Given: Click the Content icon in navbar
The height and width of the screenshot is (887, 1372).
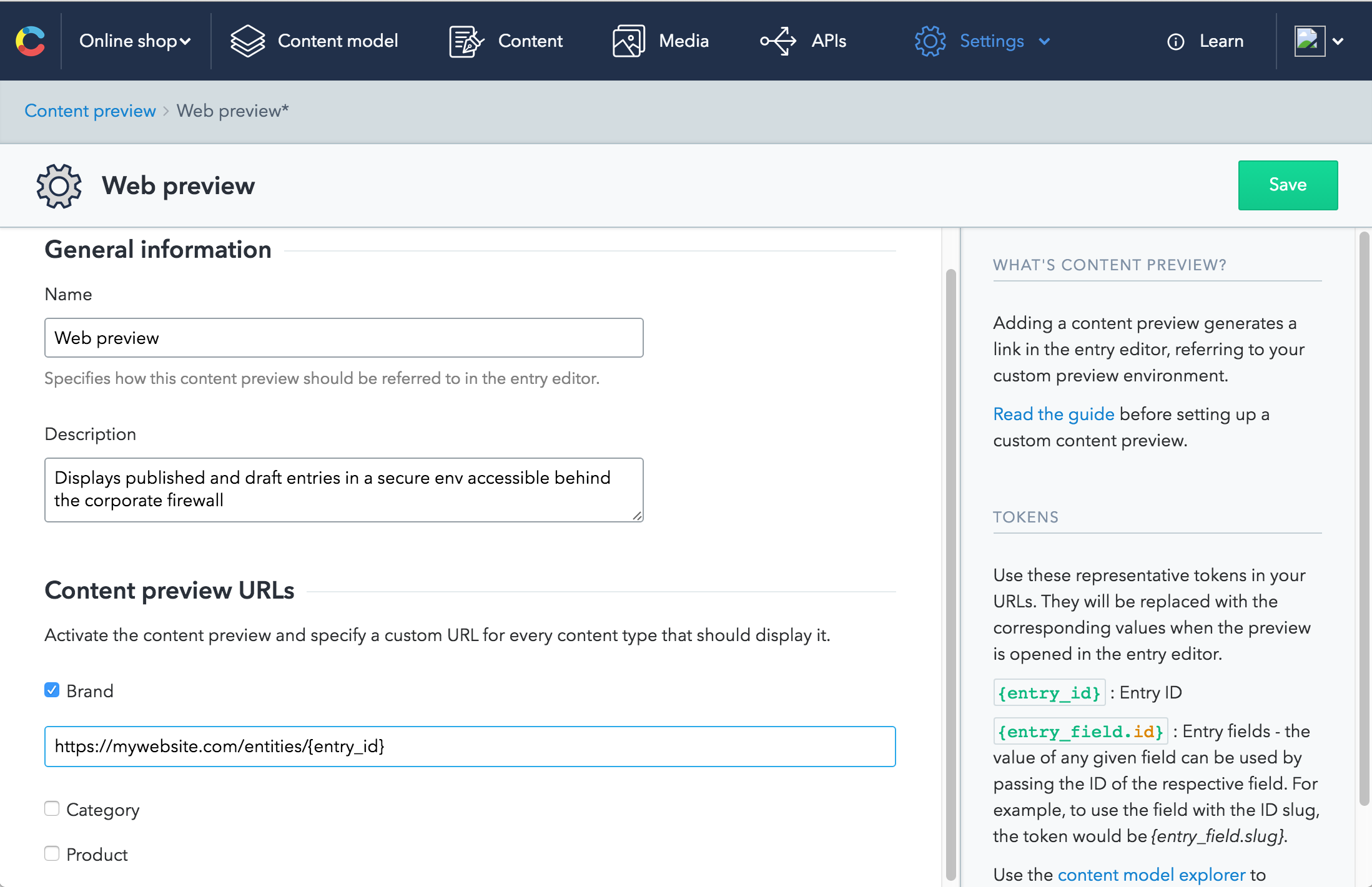Looking at the screenshot, I should click(467, 40).
